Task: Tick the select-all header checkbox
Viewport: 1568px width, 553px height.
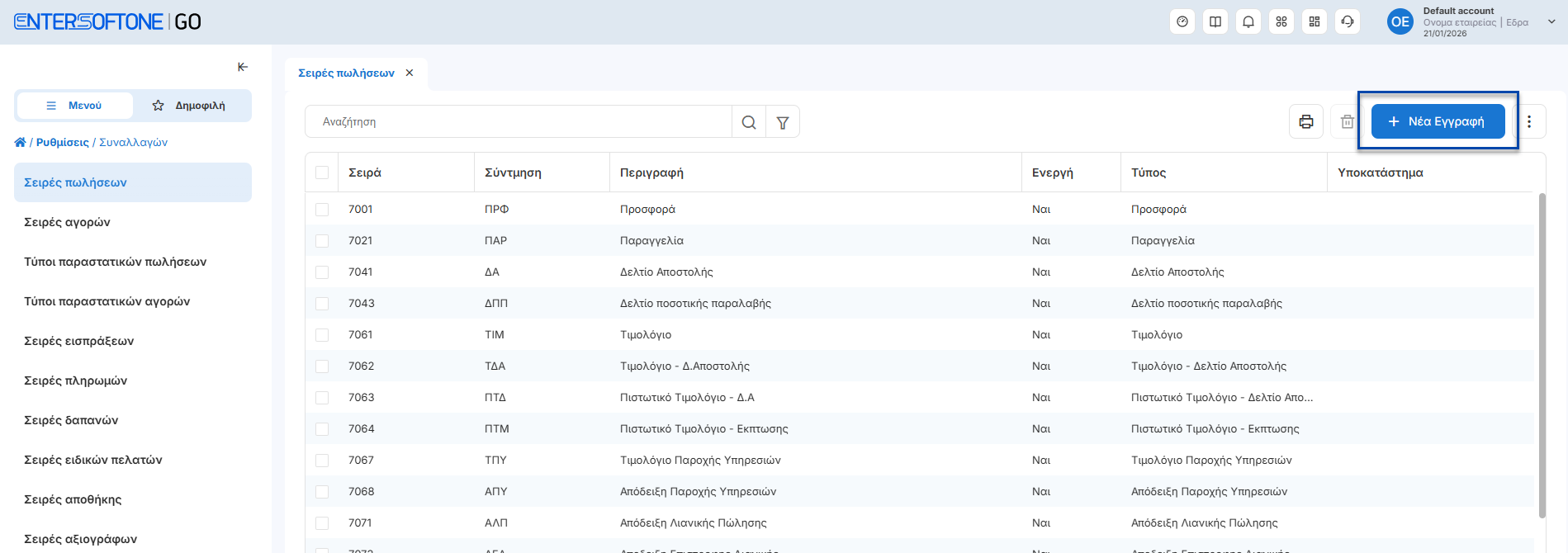Action: pyautogui.click(x=322, y=173)
